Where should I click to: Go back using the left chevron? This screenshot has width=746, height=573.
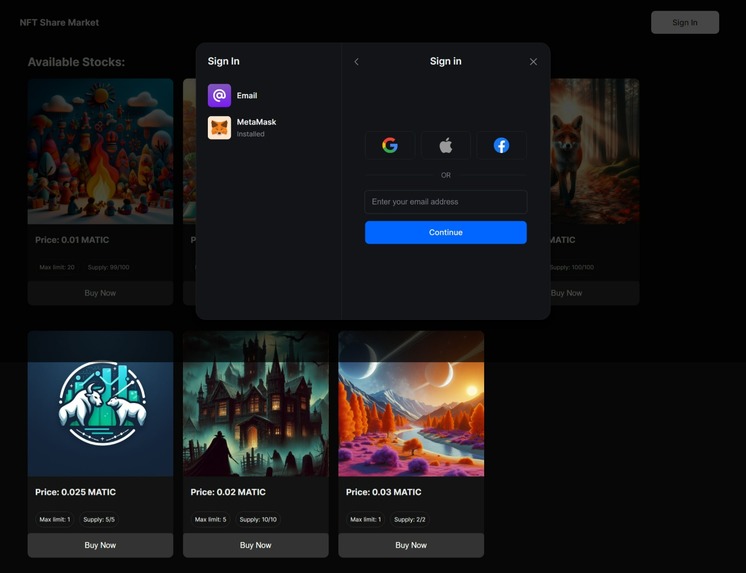click(356, 62)
